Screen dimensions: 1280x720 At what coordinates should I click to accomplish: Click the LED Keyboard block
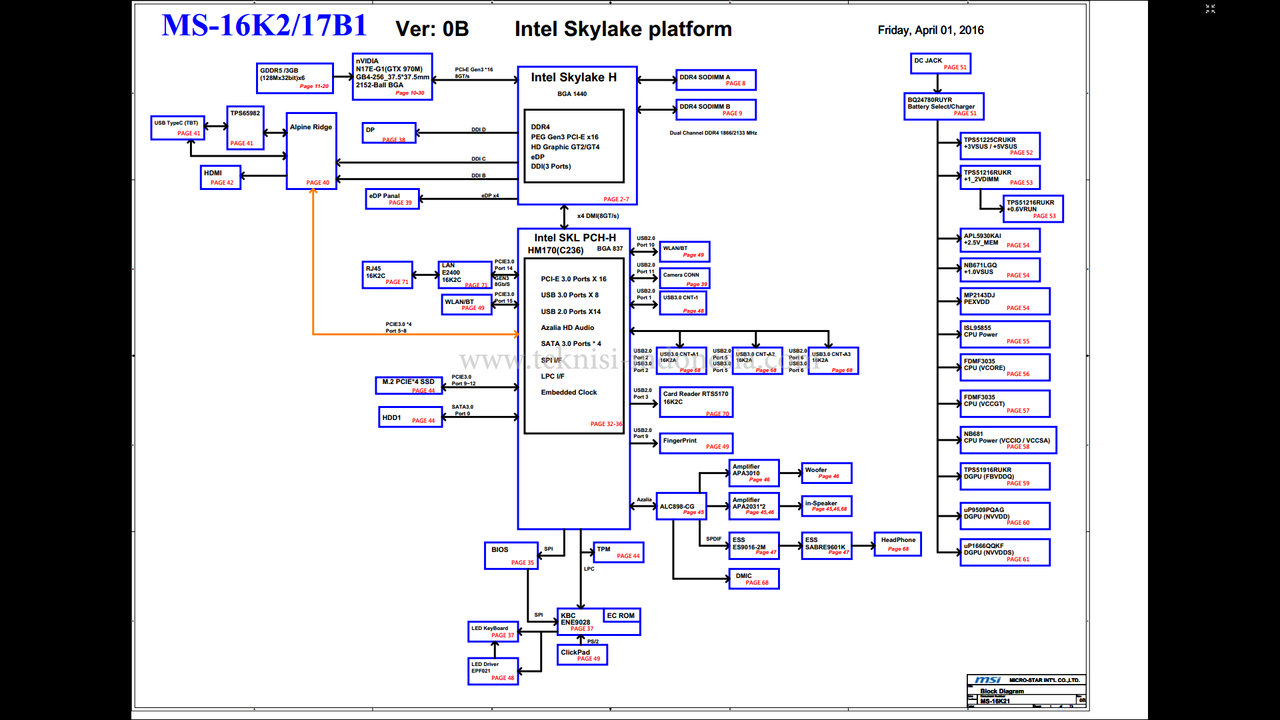coord(493,632)
